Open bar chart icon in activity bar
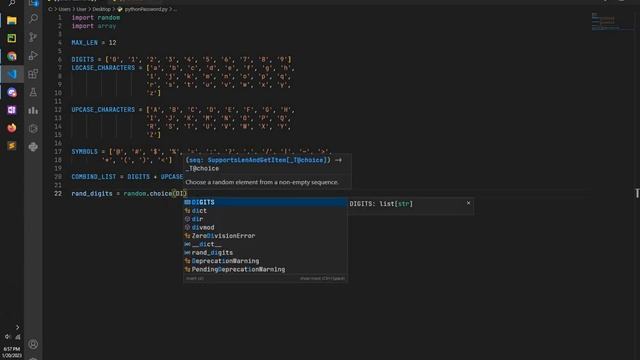Image resolution: width=640 pixels, height=360 pixels. point(33,110)
